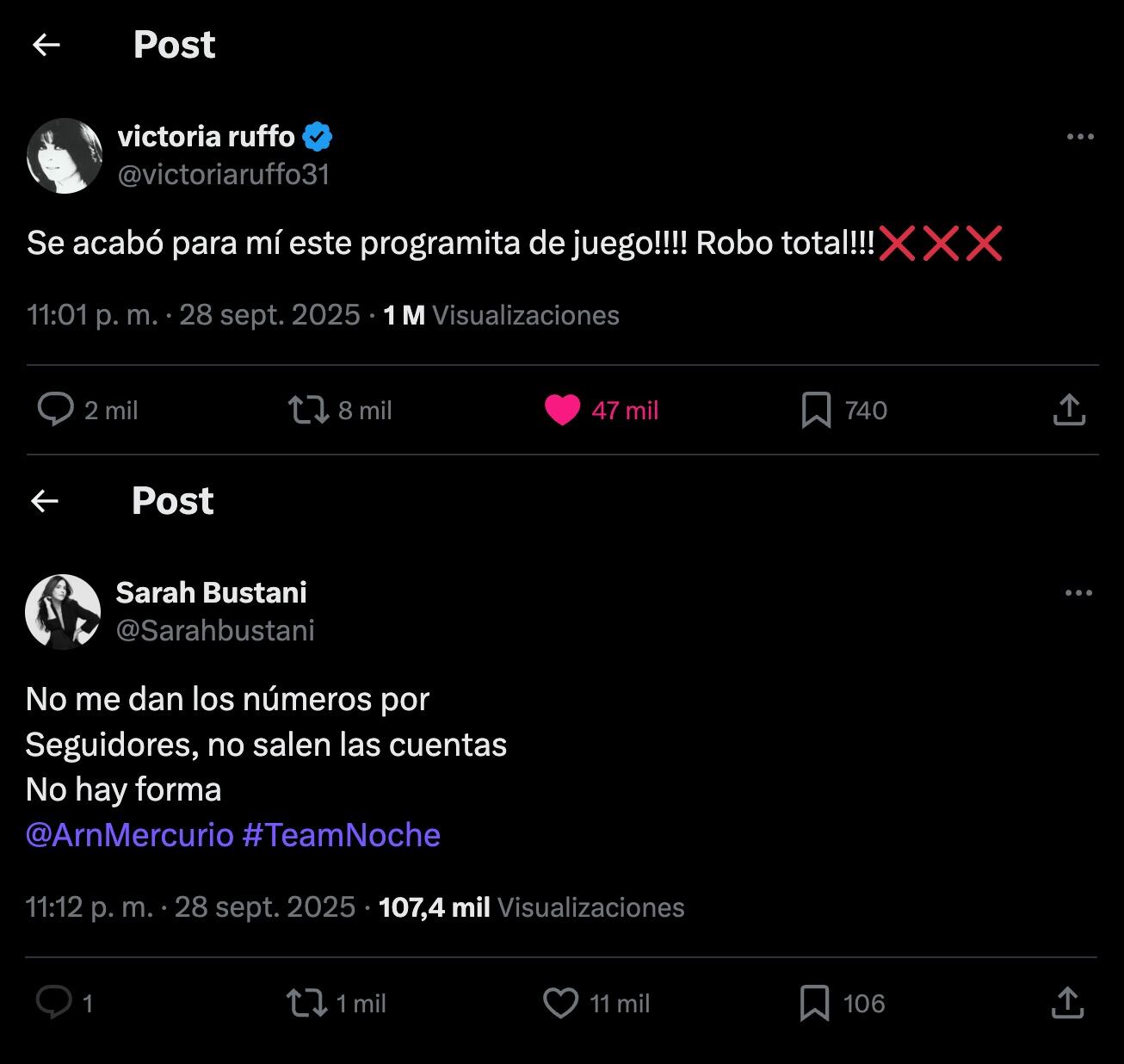Open more options on Sarah Bustani's post
This screenshot has height=1064, width=1124.
click(x=1078, y=593)
